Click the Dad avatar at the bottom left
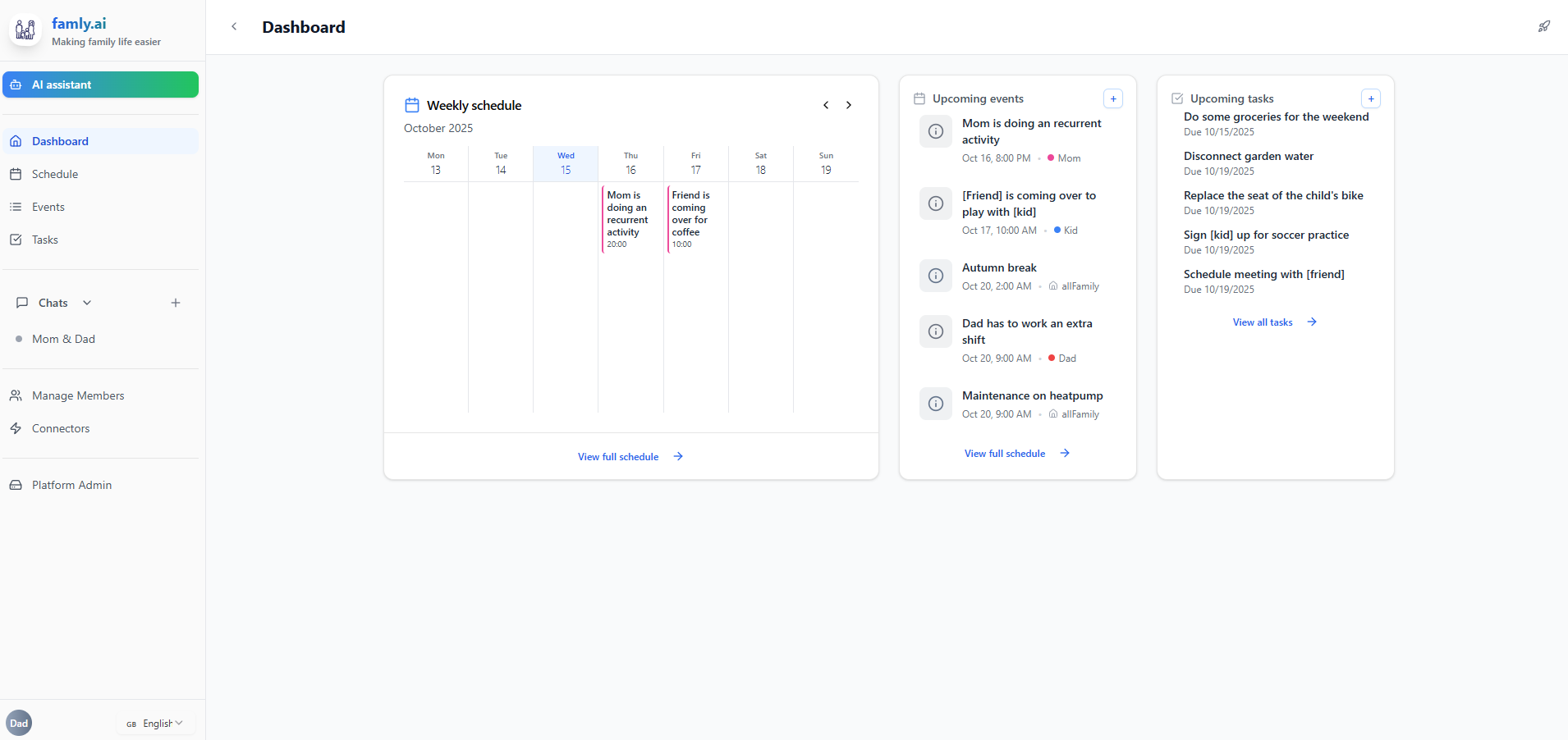The width and height of the screenshot is (1568, 740). click(x=18, y=722)
